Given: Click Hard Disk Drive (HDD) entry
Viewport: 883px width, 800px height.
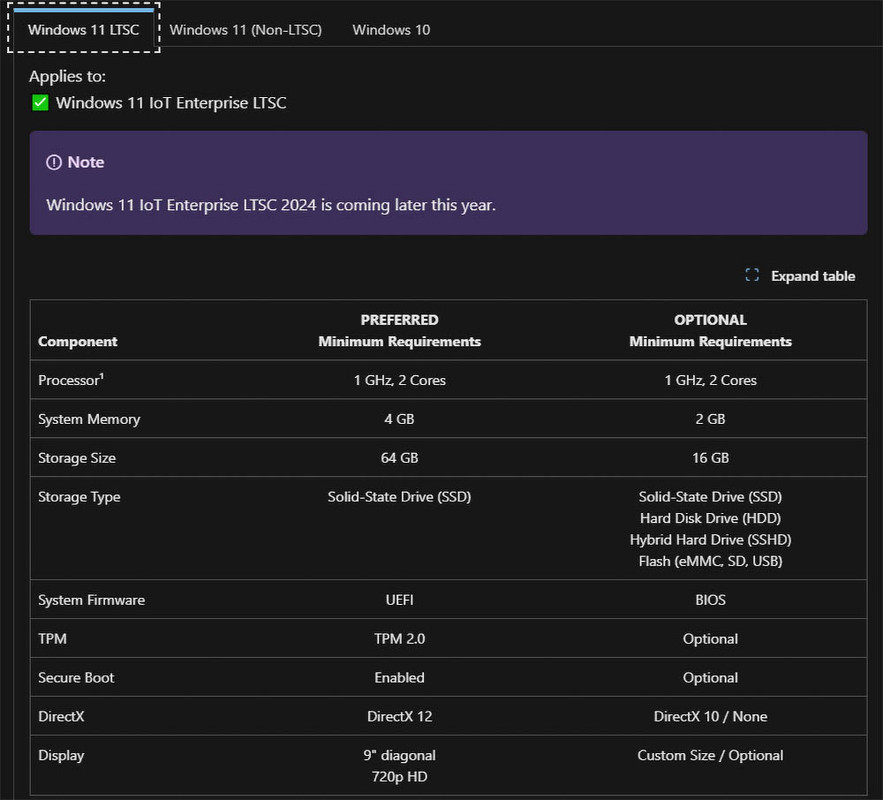Looking at the screenshot, I should point(710,518).
